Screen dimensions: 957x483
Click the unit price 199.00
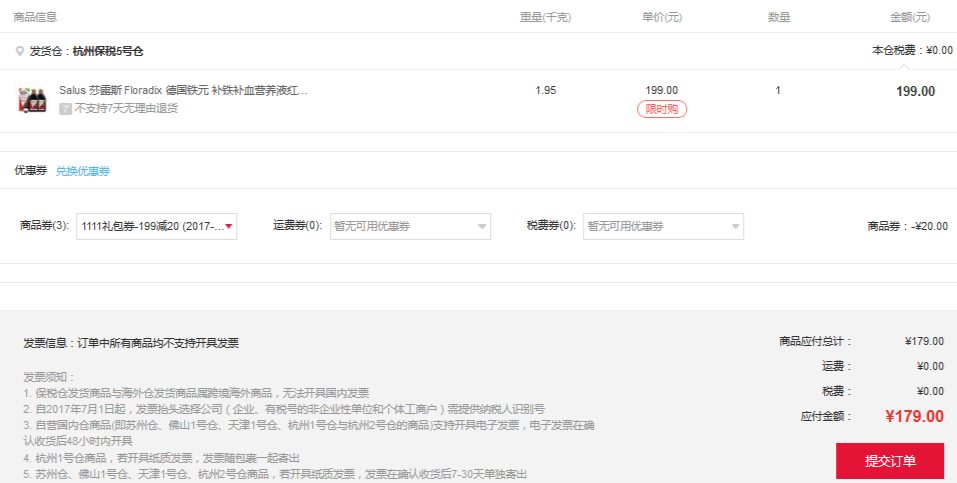click(x=662, y=90)
